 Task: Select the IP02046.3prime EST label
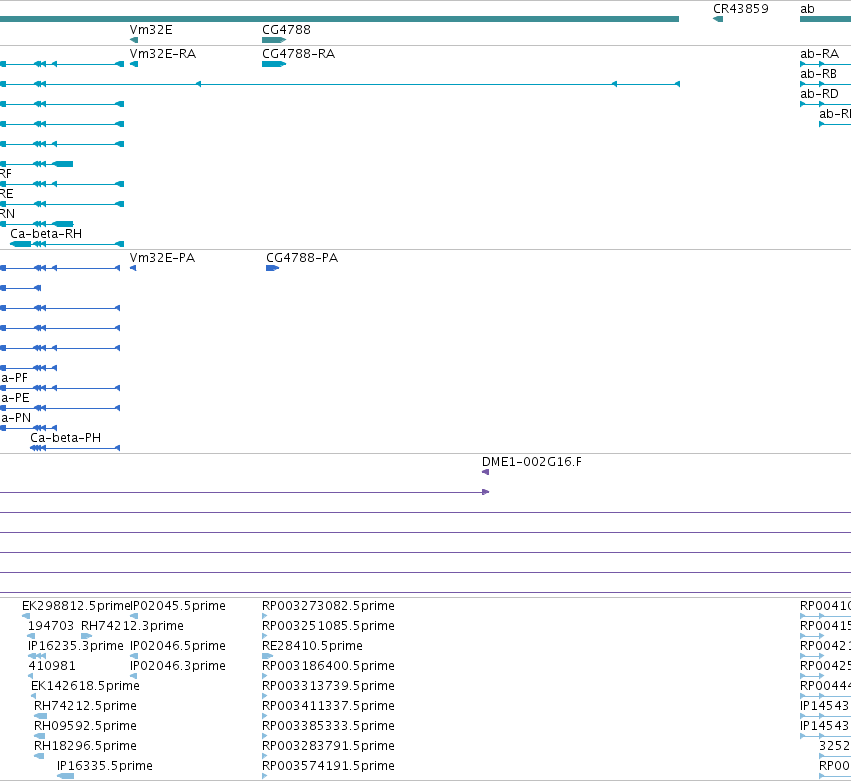point(177,666)
